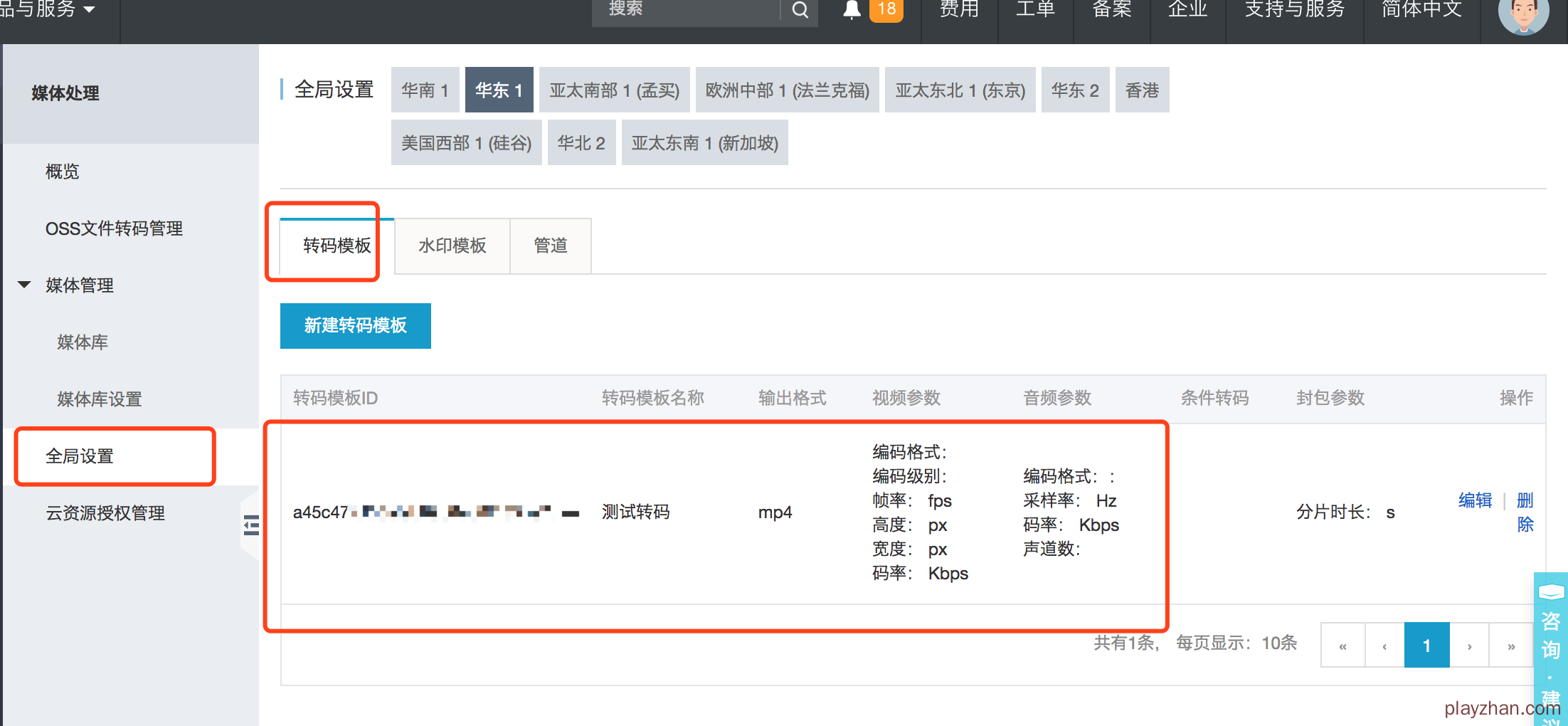This screenshot has width=1568, height=726.
Task: Go to the last page arrow
Action: point(1511,646)
